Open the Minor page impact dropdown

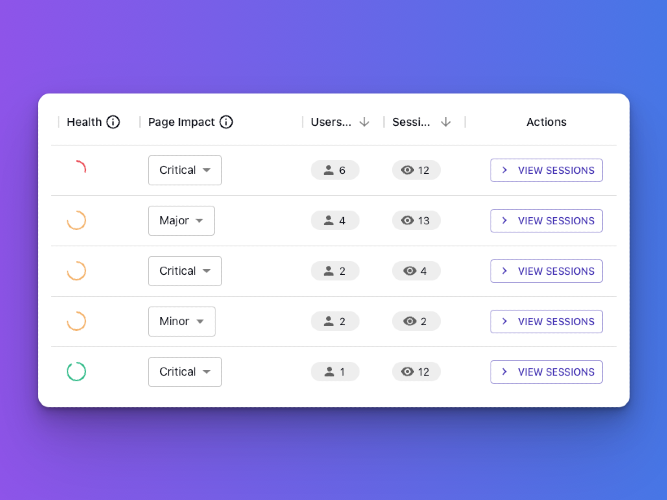[x=182, y=321]
